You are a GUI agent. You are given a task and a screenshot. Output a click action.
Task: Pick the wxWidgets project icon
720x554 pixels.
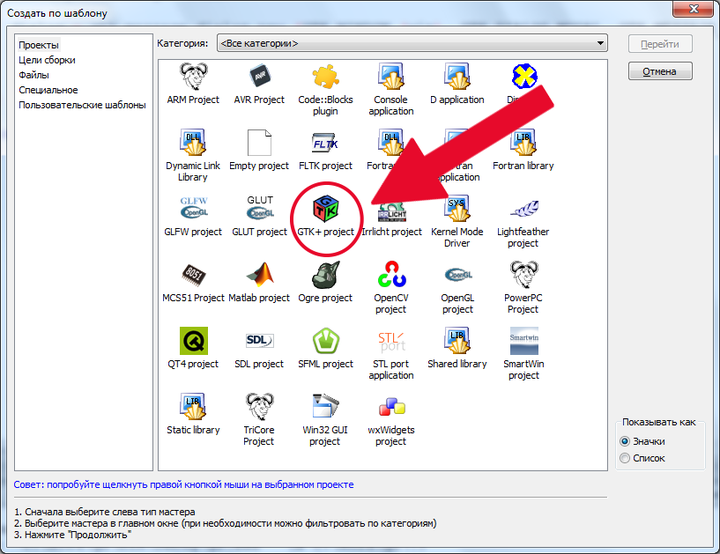click(392, 407)
